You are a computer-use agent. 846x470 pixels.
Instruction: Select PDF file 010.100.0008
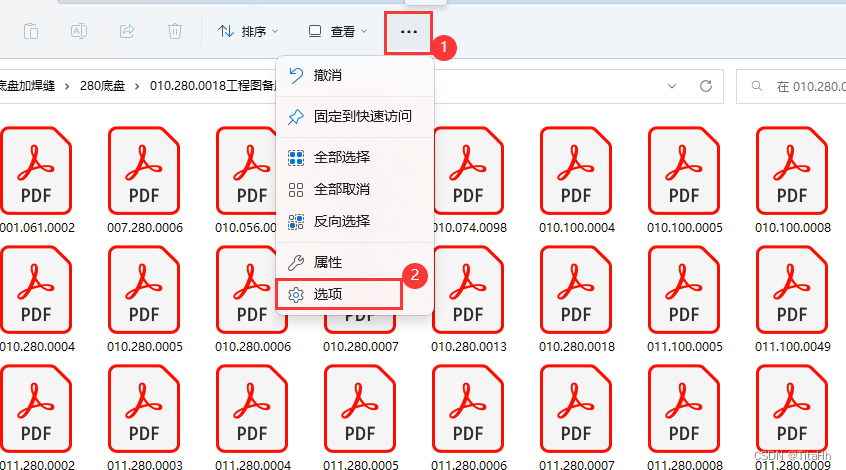(x=792, y=181)
